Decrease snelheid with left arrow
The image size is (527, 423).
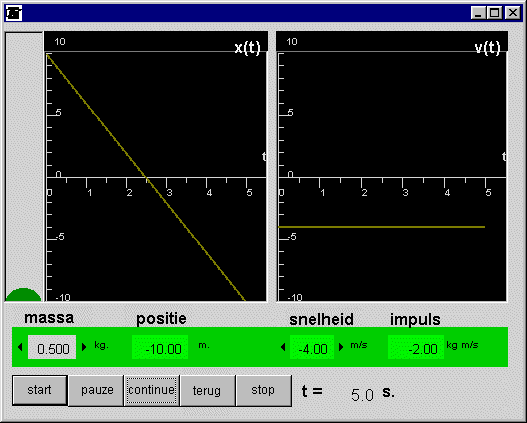tap(283, 347)
